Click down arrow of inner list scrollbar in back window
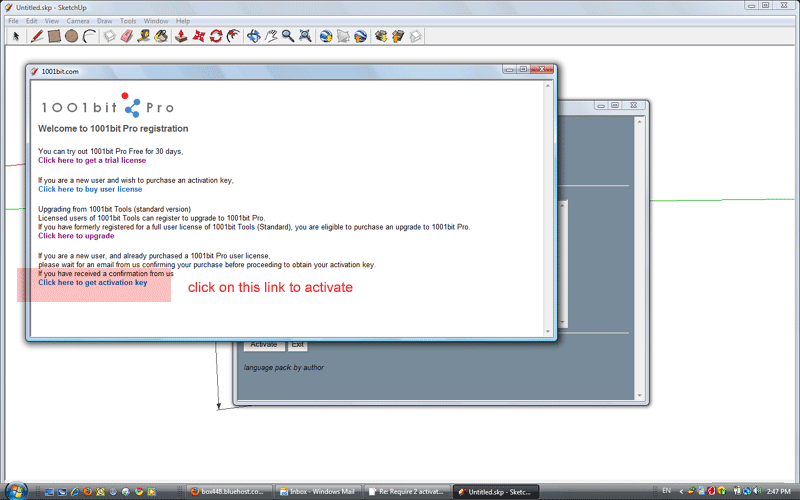Screen dimensions: 800x500 (x=563, y=322)
